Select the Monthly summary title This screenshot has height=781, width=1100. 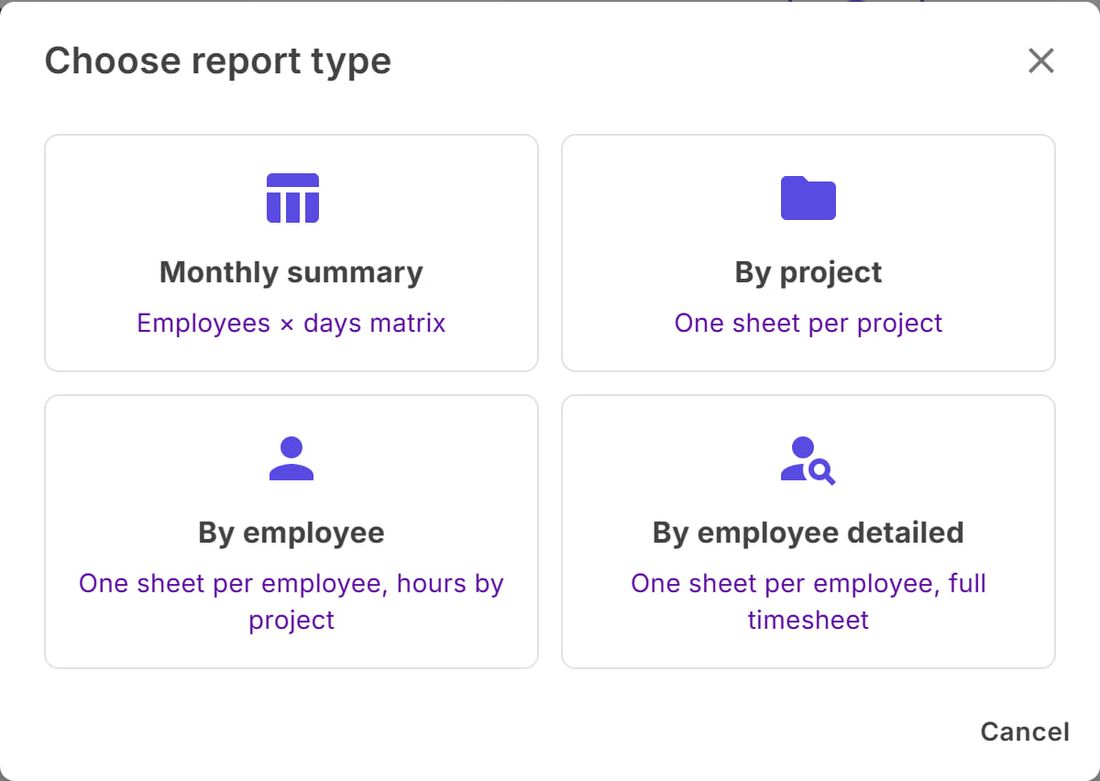click(x=291, y=272)
